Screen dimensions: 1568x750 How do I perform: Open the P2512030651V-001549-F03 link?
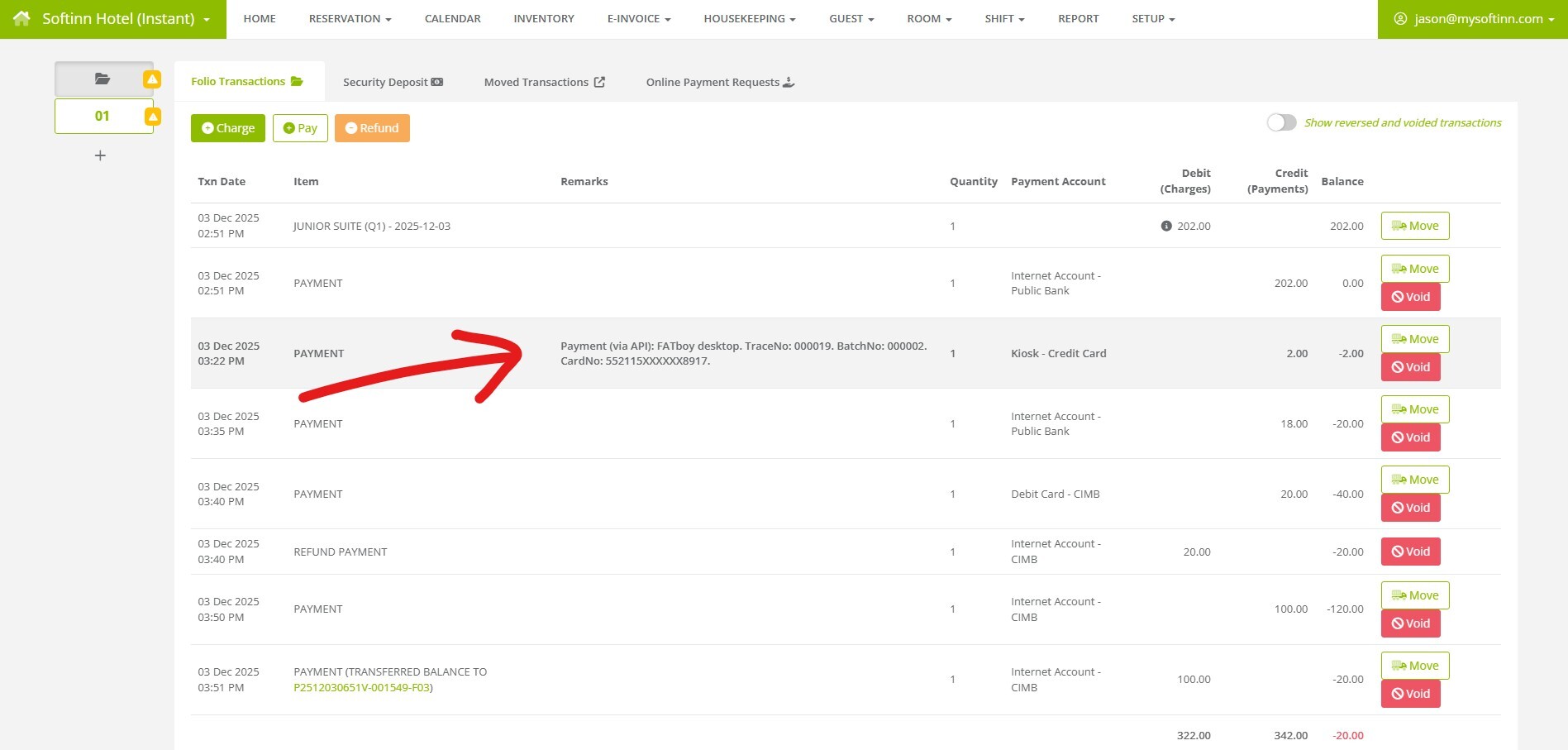(x=363, y=687)
